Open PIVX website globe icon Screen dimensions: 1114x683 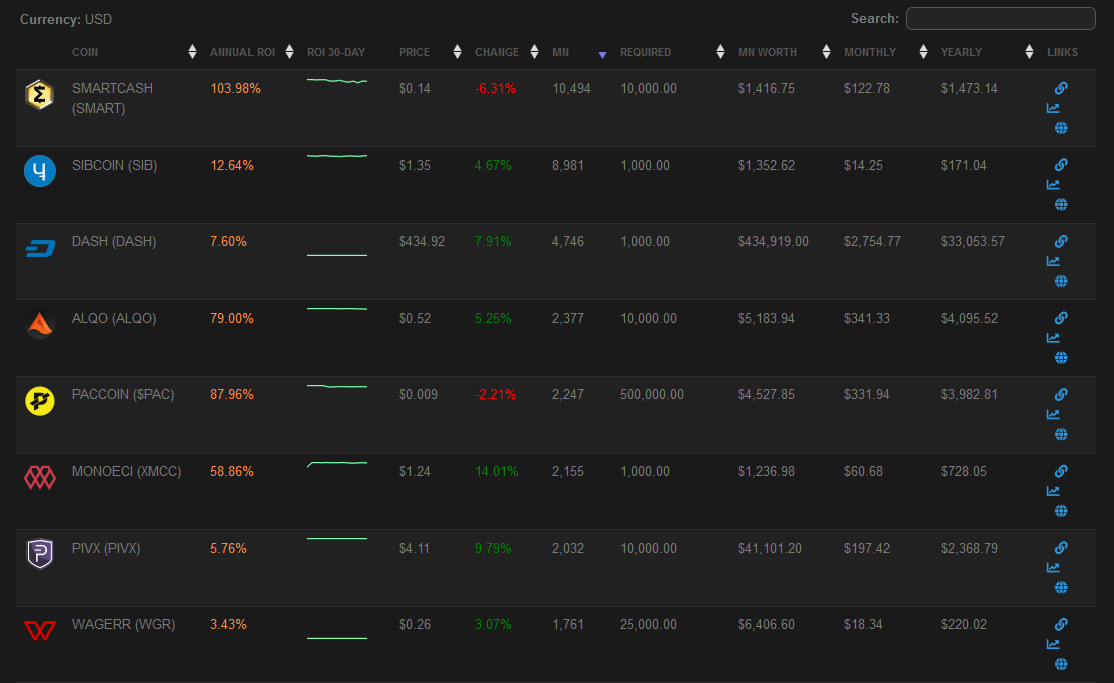tap(1061, 588)
